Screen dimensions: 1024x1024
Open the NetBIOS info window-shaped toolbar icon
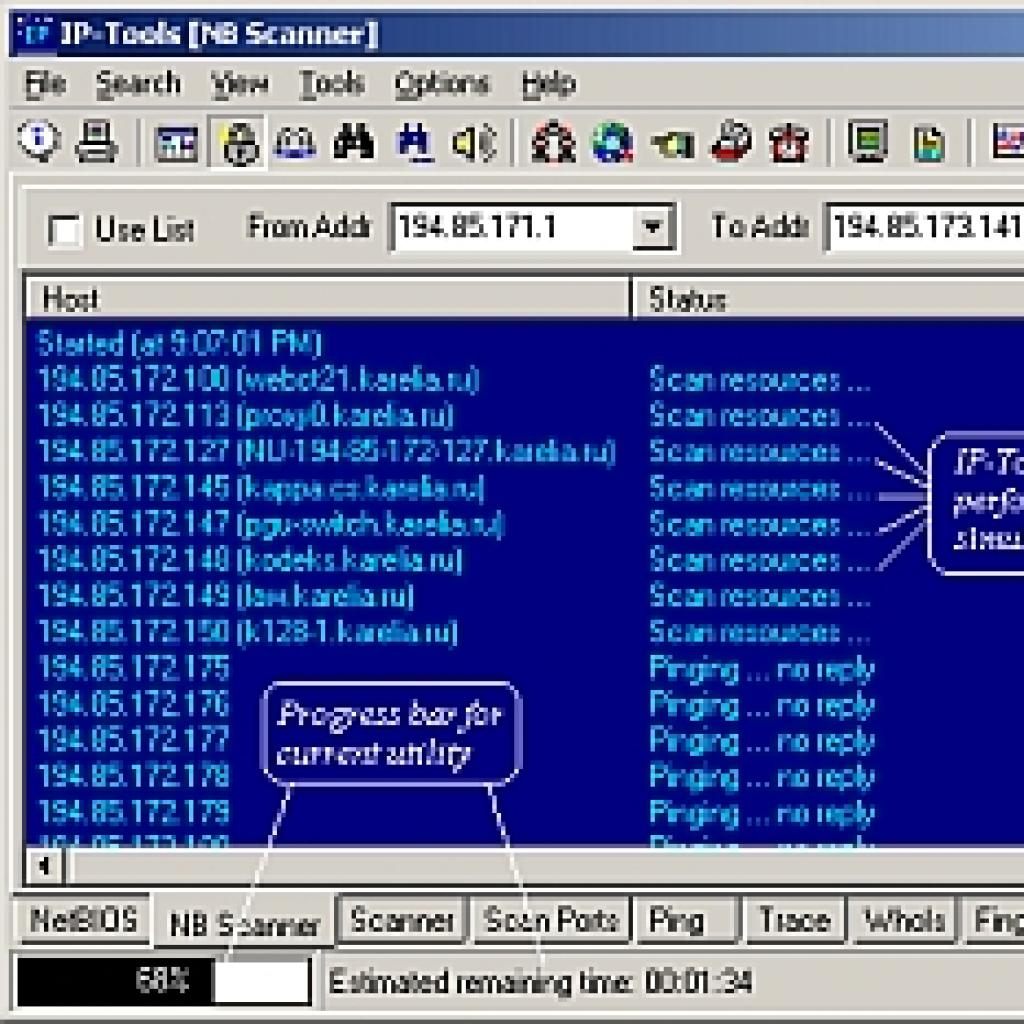[x=176, y=143]
